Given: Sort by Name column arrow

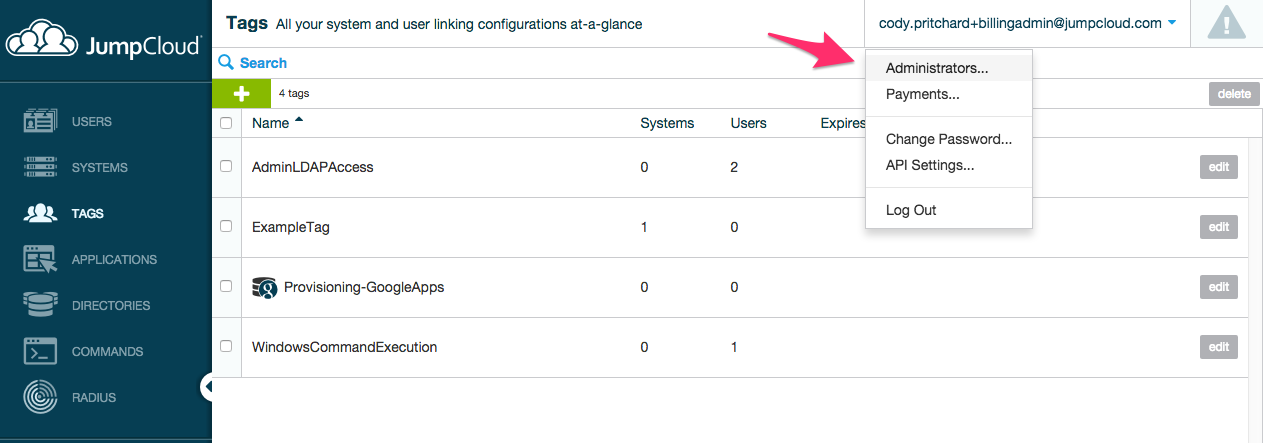Looking at the screenshot, I should pos(299,121).
